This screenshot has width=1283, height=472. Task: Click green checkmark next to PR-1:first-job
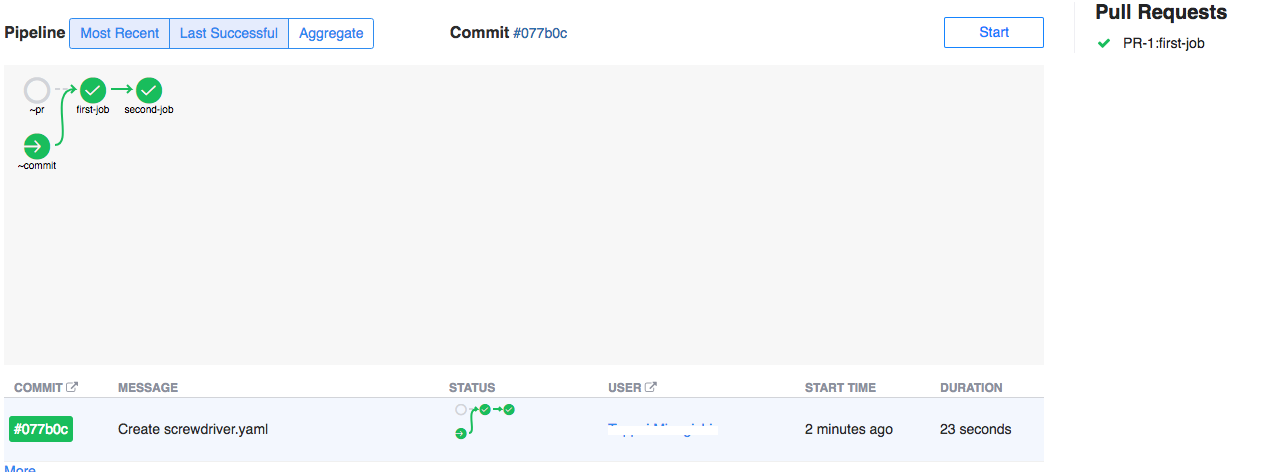click(1104, 43)
